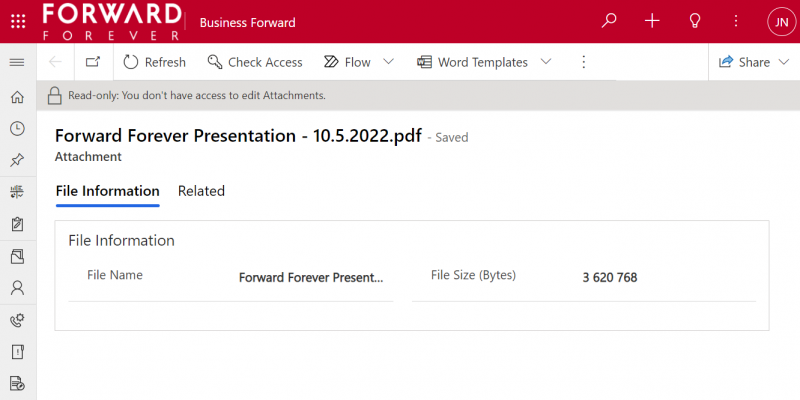The width and height of the screenshot is (800, 400).
Task: Expand the Word Templates dropdown arrow
Action: [546, 62]
